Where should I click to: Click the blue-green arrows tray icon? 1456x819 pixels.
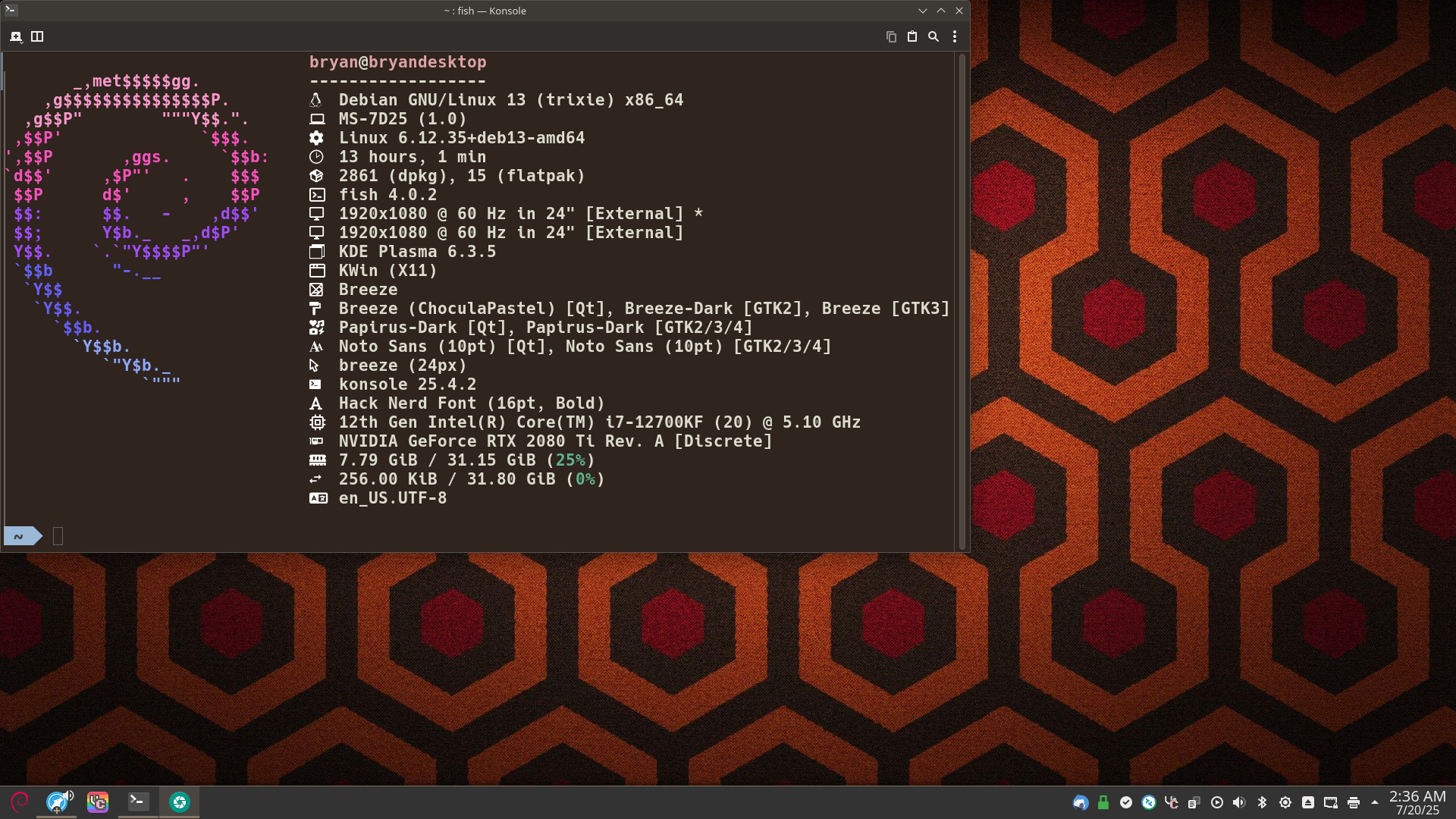1149,802
